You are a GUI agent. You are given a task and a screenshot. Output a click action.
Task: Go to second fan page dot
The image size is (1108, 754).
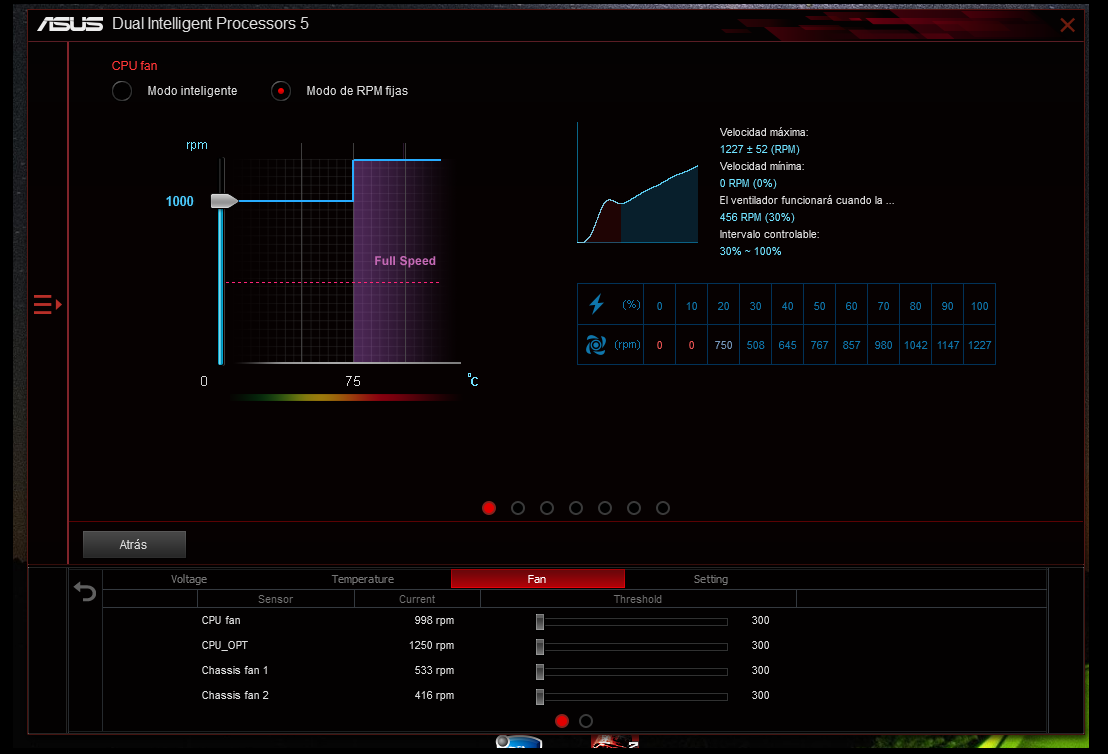pos(518,508)
